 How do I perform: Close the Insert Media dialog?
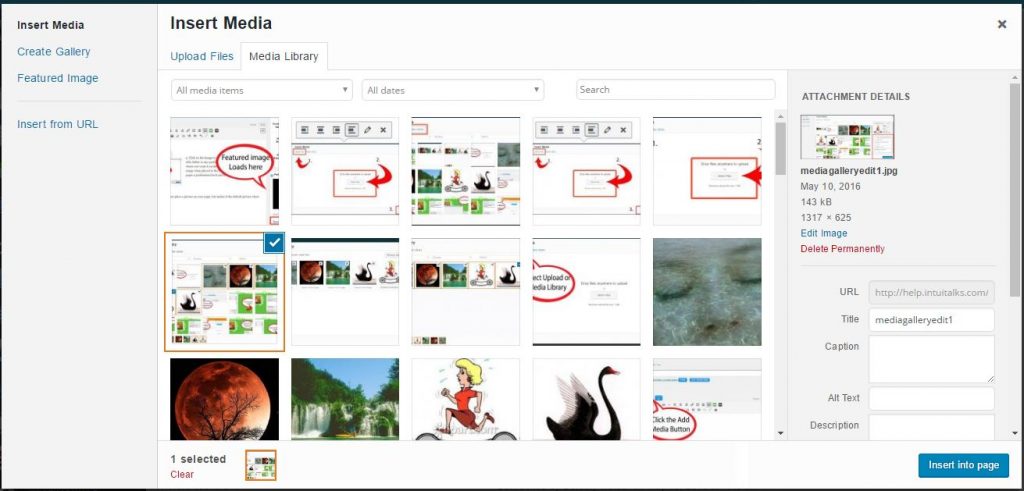point(1001,24)
